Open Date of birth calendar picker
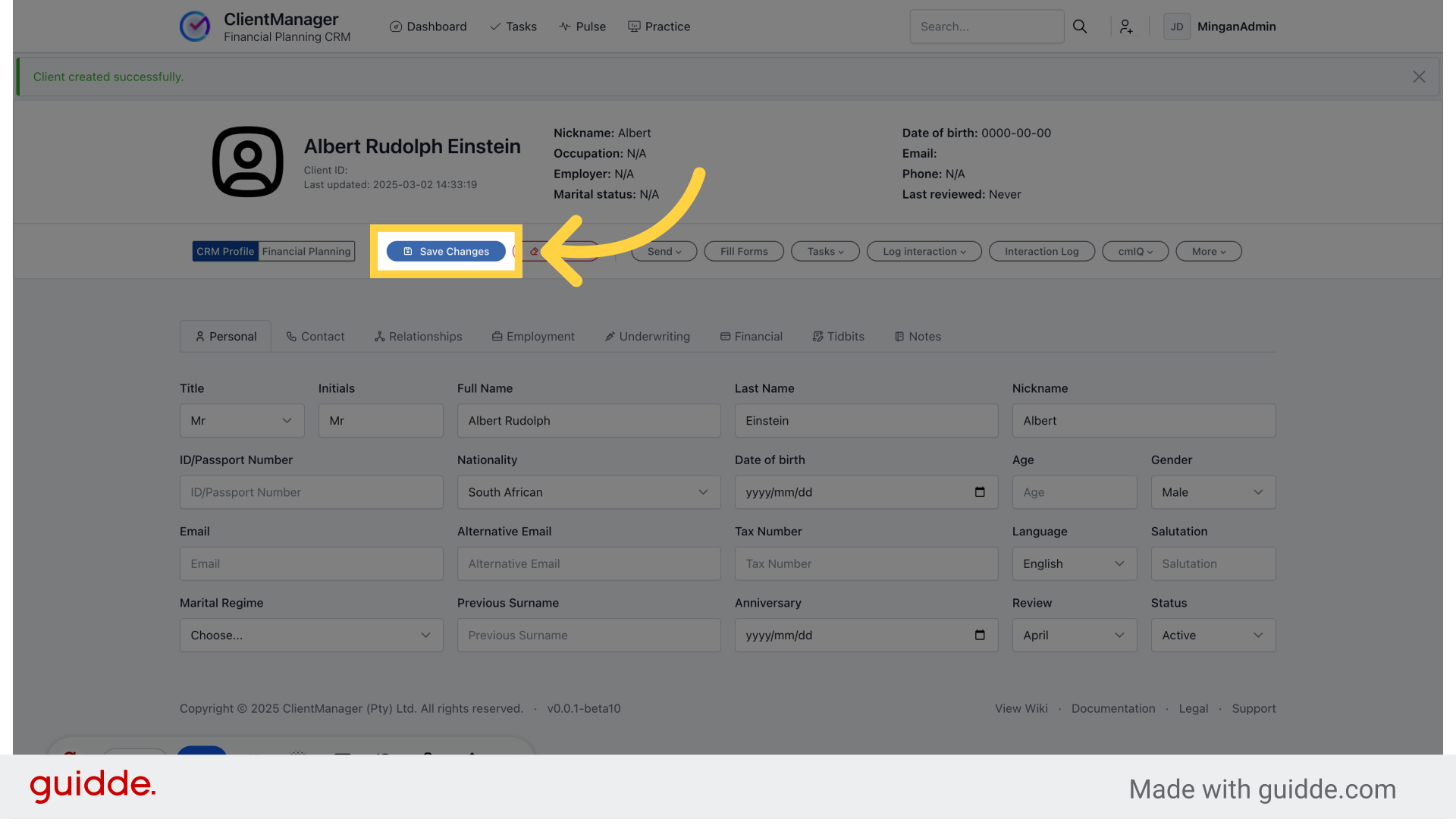The image size is (1456, 819). coord(980,492)
